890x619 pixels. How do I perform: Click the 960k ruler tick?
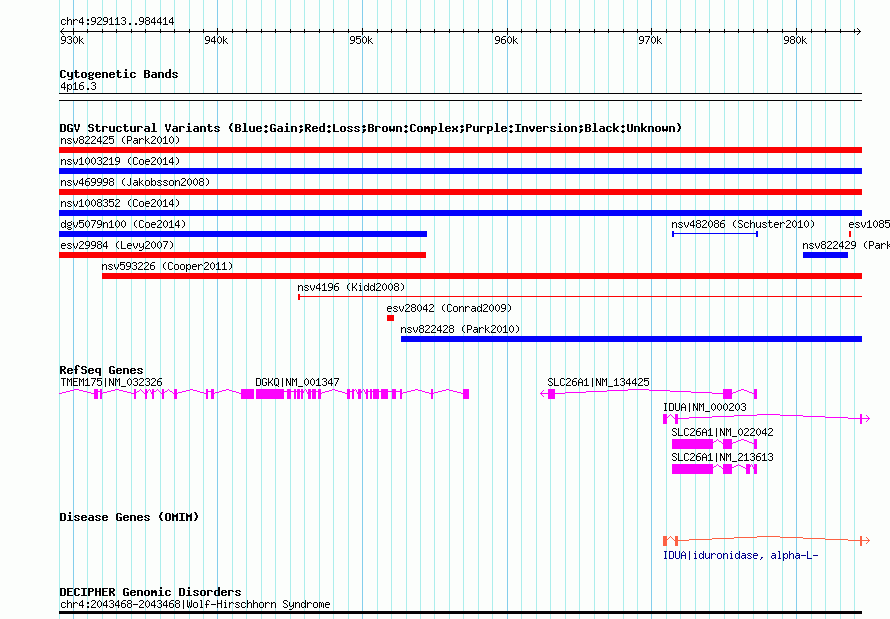tap(506, 40)
